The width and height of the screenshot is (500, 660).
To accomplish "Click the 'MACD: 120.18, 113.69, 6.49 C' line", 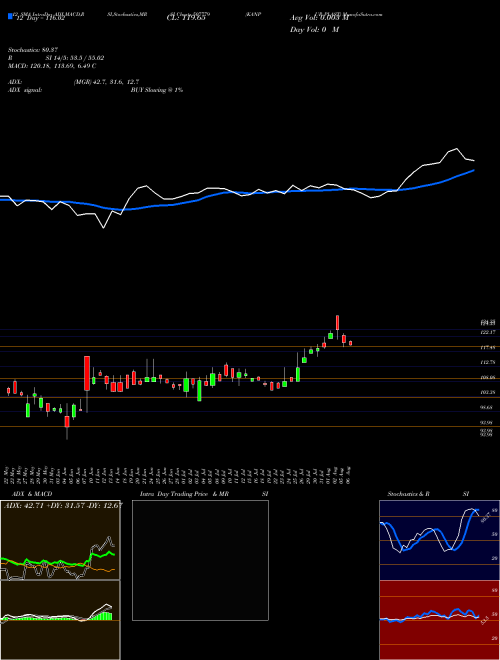I will (52, 66).
